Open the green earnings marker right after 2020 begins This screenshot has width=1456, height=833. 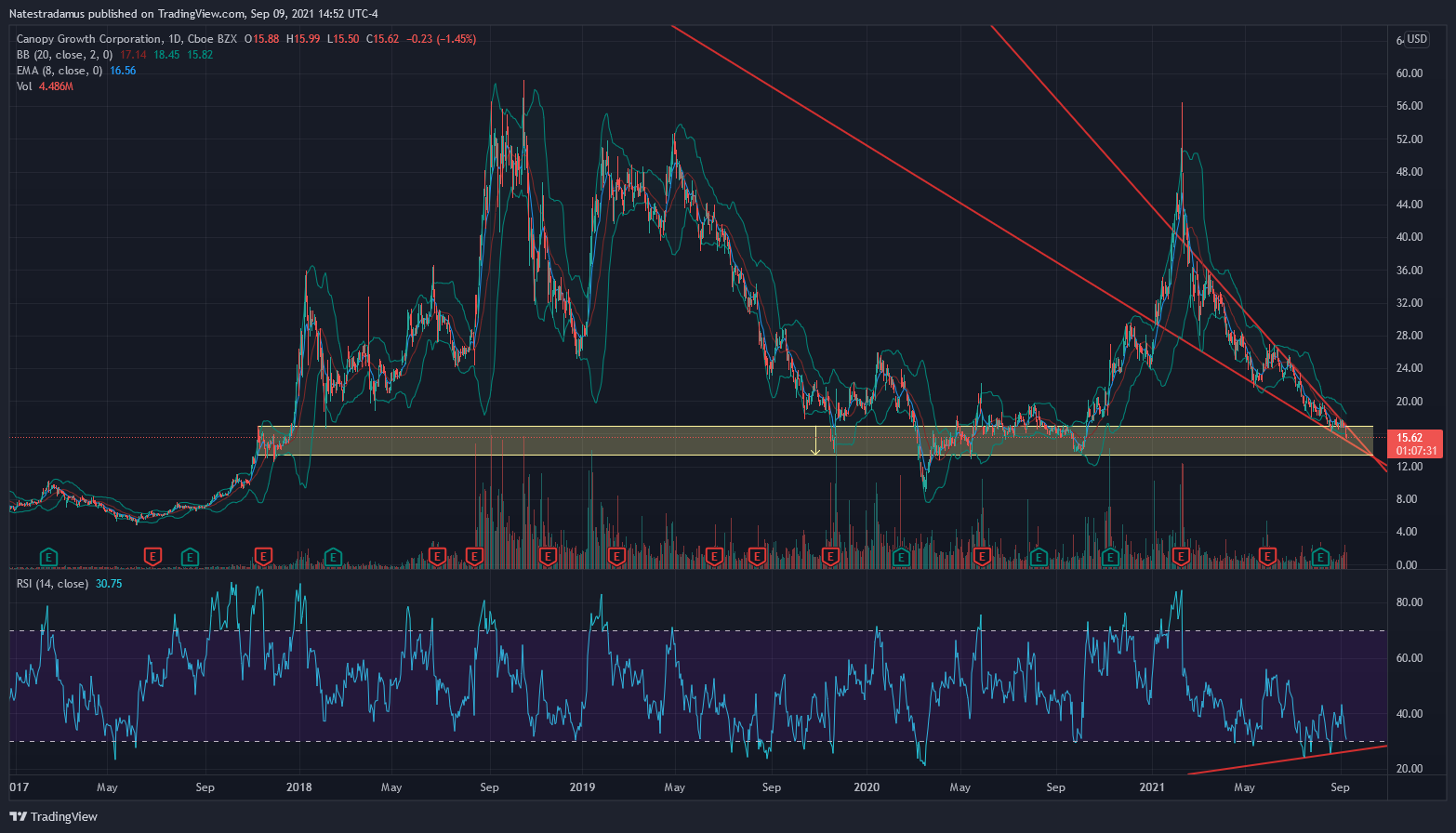[901, 557]
